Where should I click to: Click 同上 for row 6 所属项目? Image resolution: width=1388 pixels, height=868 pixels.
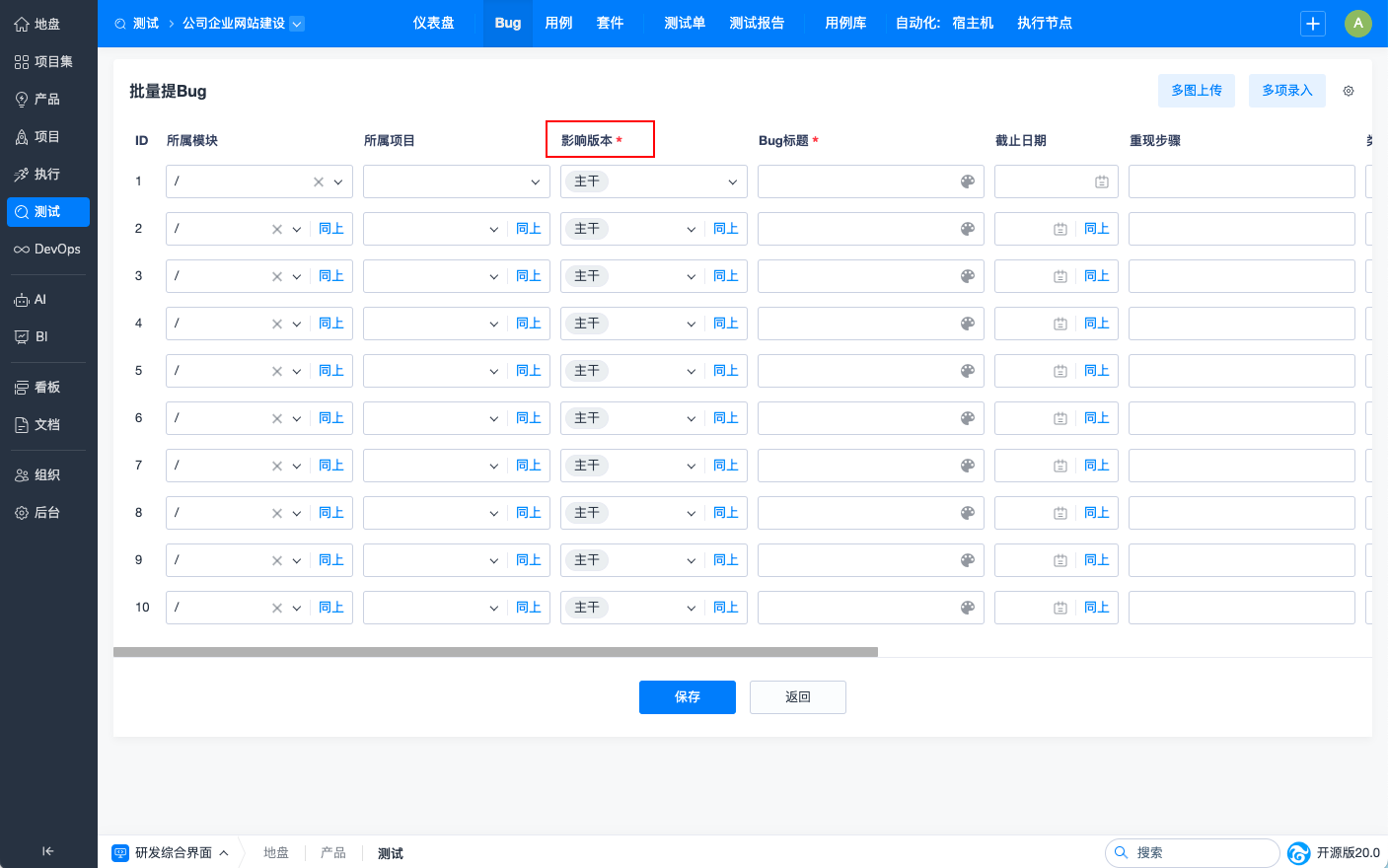click(529, 418)
